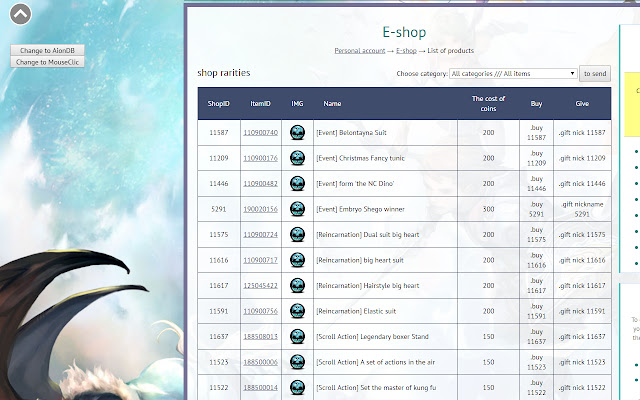Click item image icon for Reincarnation big heart suit
The width and height of the screenshot is (640, 400).
(x=298, y=260)
